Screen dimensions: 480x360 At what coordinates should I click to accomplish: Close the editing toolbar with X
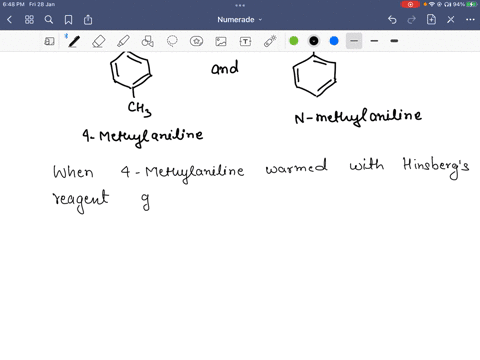[451, 20]
